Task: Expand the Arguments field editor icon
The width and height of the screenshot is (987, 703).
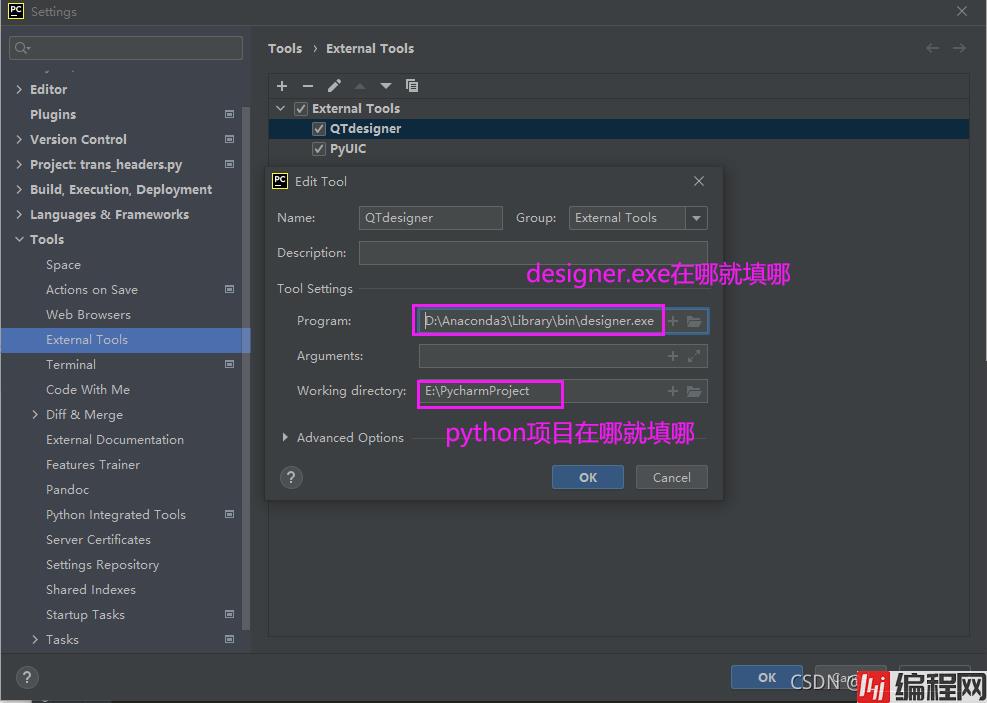Action: (x=694, y=356)
